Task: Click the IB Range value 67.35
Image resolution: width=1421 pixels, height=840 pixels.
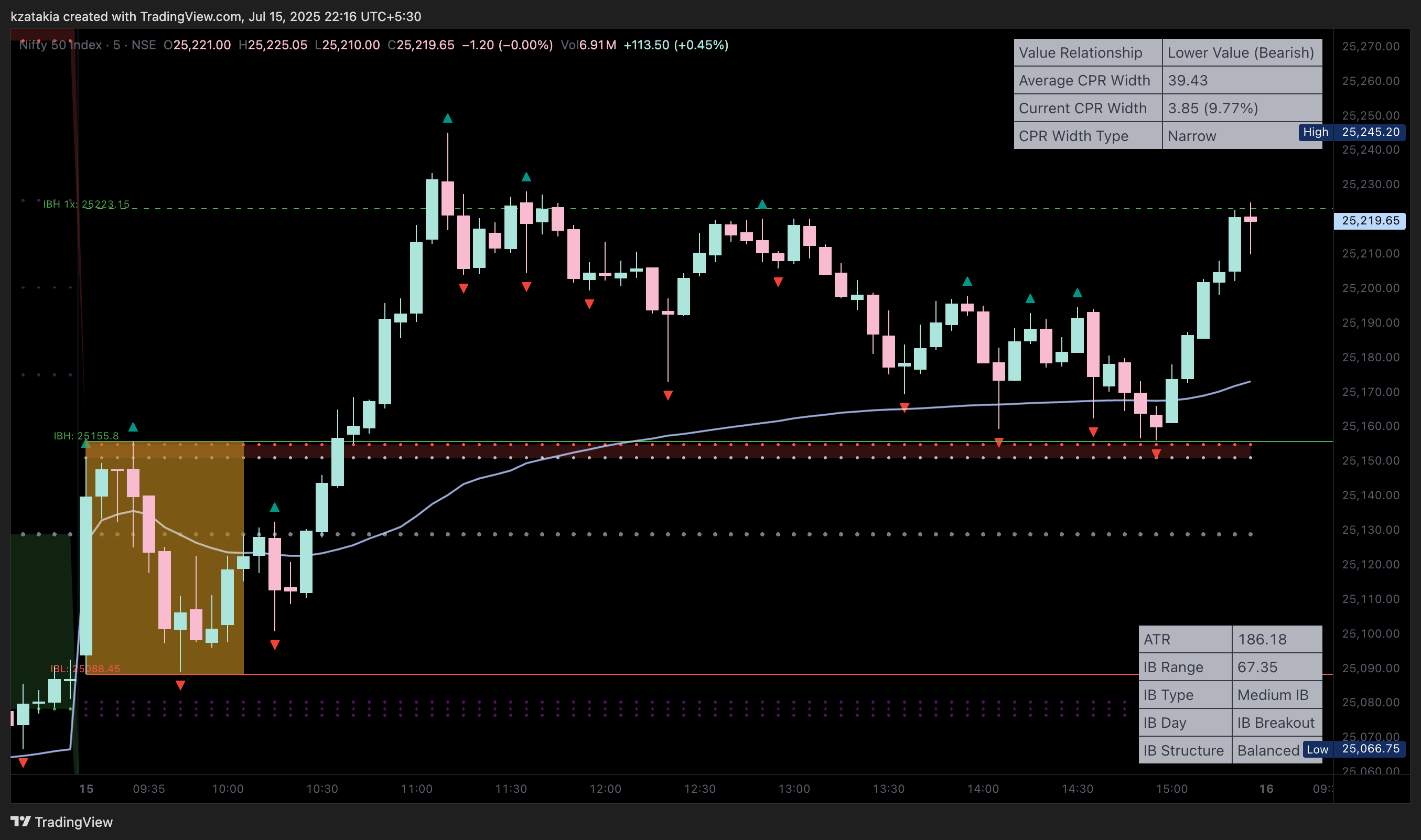Action: (x=1277, y=667)
